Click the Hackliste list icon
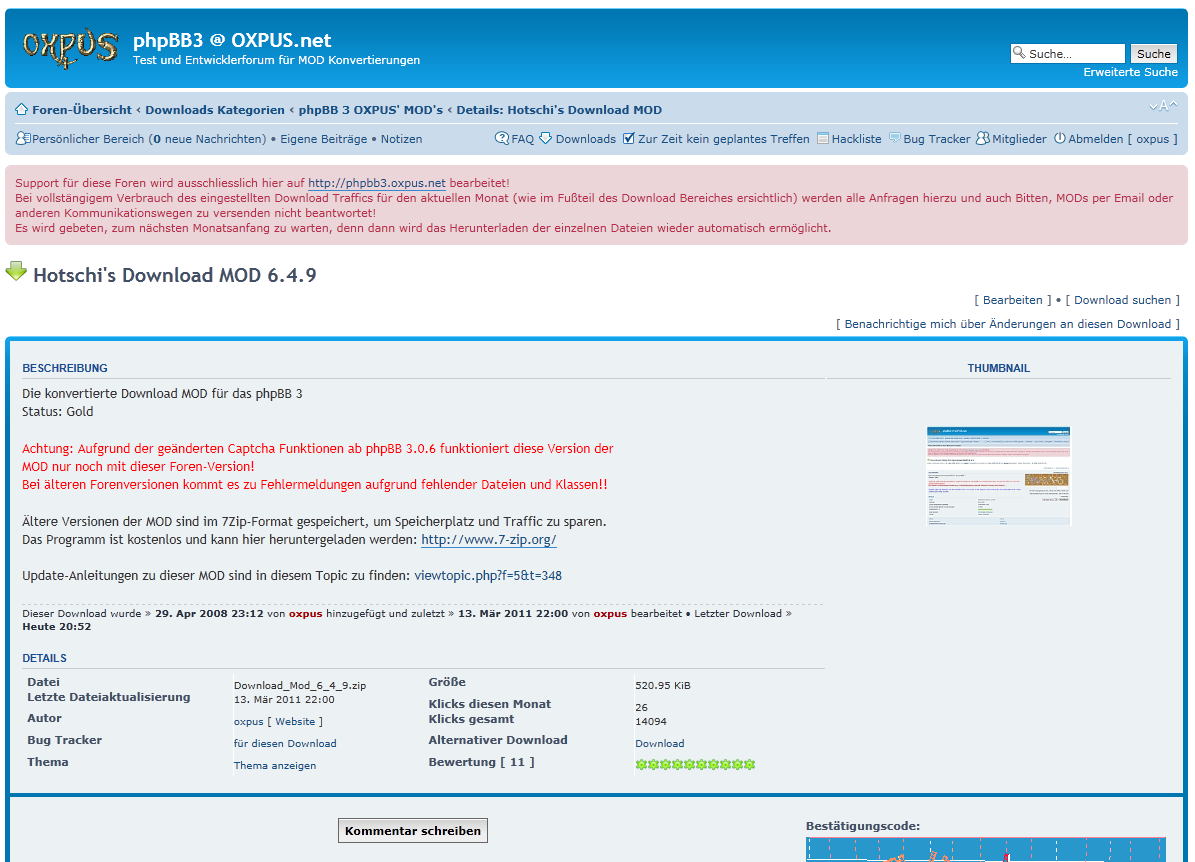 pyautogui.click(x=823, y=139)
